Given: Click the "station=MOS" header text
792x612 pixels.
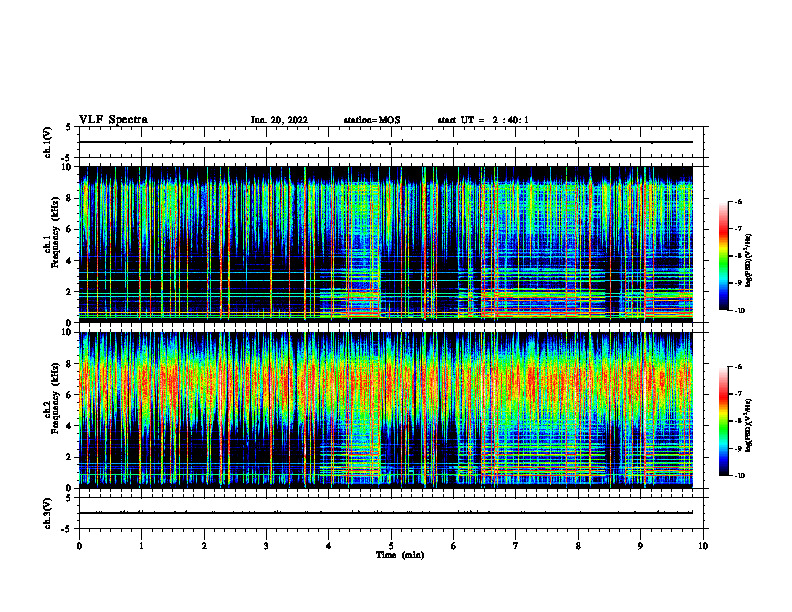Looking at the screenshot, I should click(x=372, y=120).
